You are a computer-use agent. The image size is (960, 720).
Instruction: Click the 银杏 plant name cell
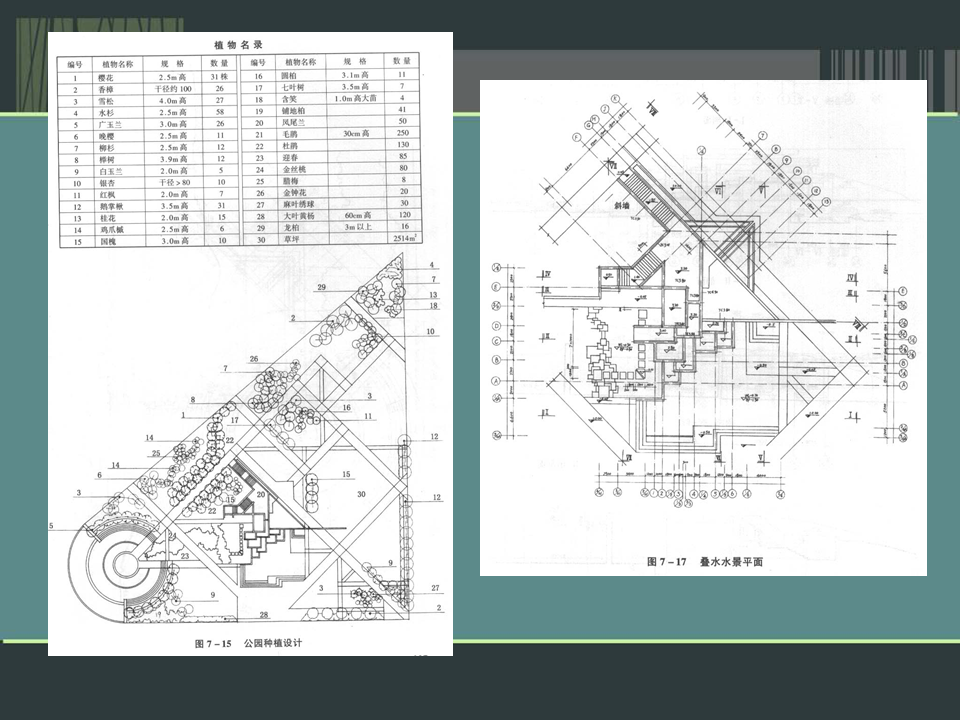tap(108, 183)
